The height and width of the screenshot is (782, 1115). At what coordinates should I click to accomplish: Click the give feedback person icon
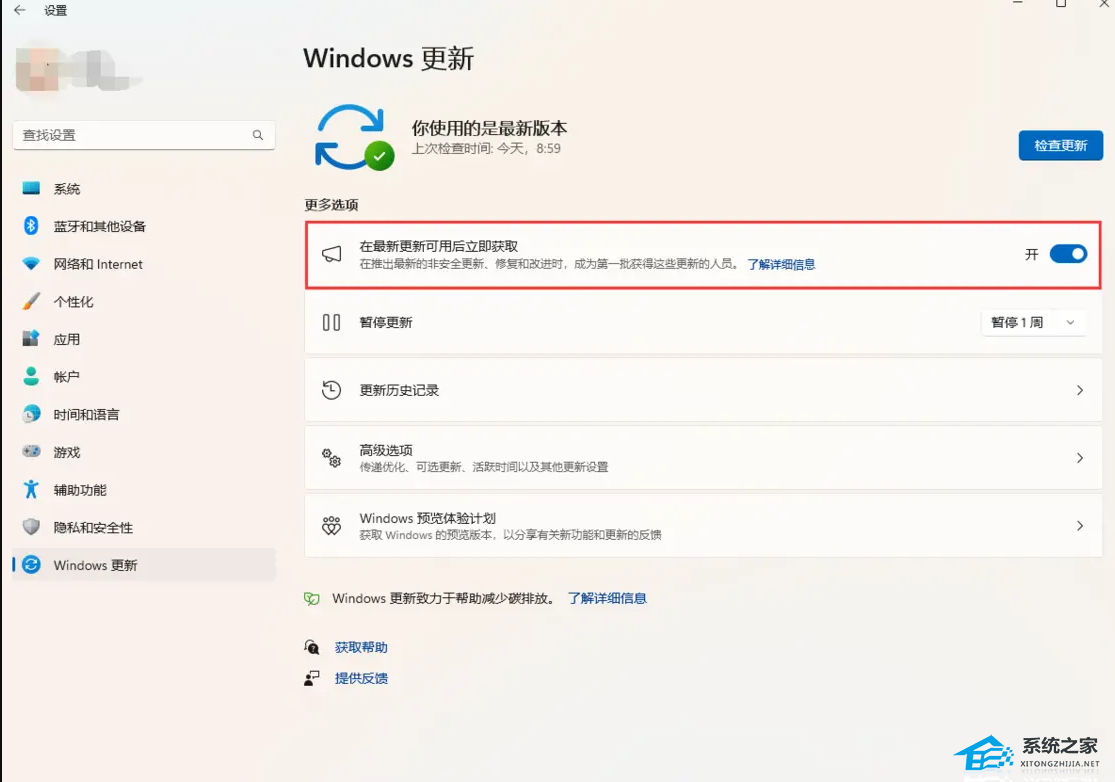[x=311, y=678]
